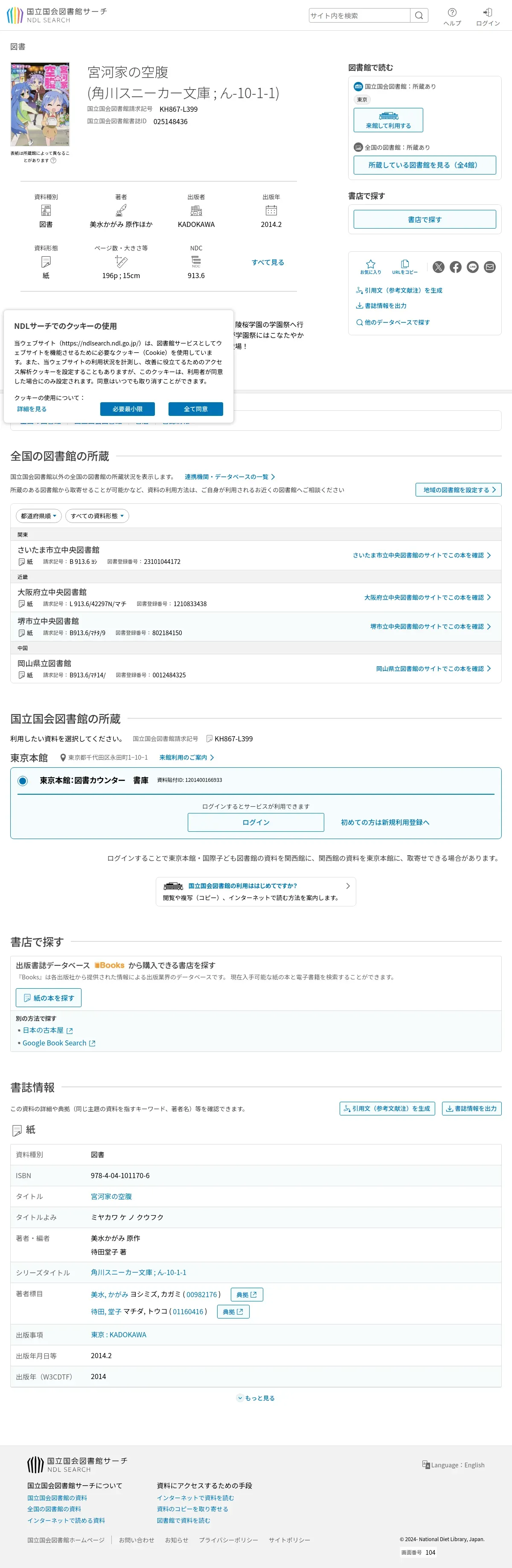Viewport: 512px width, 1568px height.
Task: Click the book cover thumbnail of 宮河家の空腹
Action: point(40,104)
